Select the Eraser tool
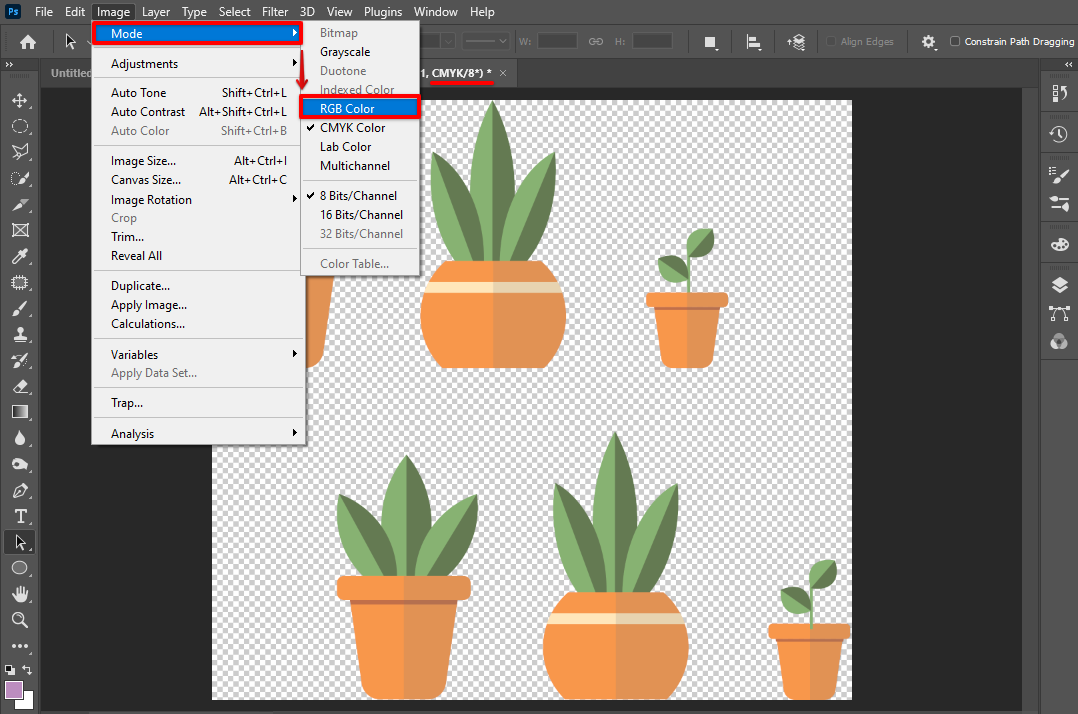The width and height of the screenshot is (1078, 714). 19,386
